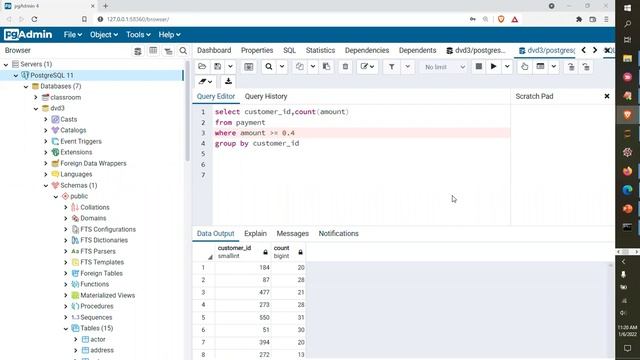Click the Query Tool icon in Browser panel
This screenshot has height=360, width=640.
point(138,51)
